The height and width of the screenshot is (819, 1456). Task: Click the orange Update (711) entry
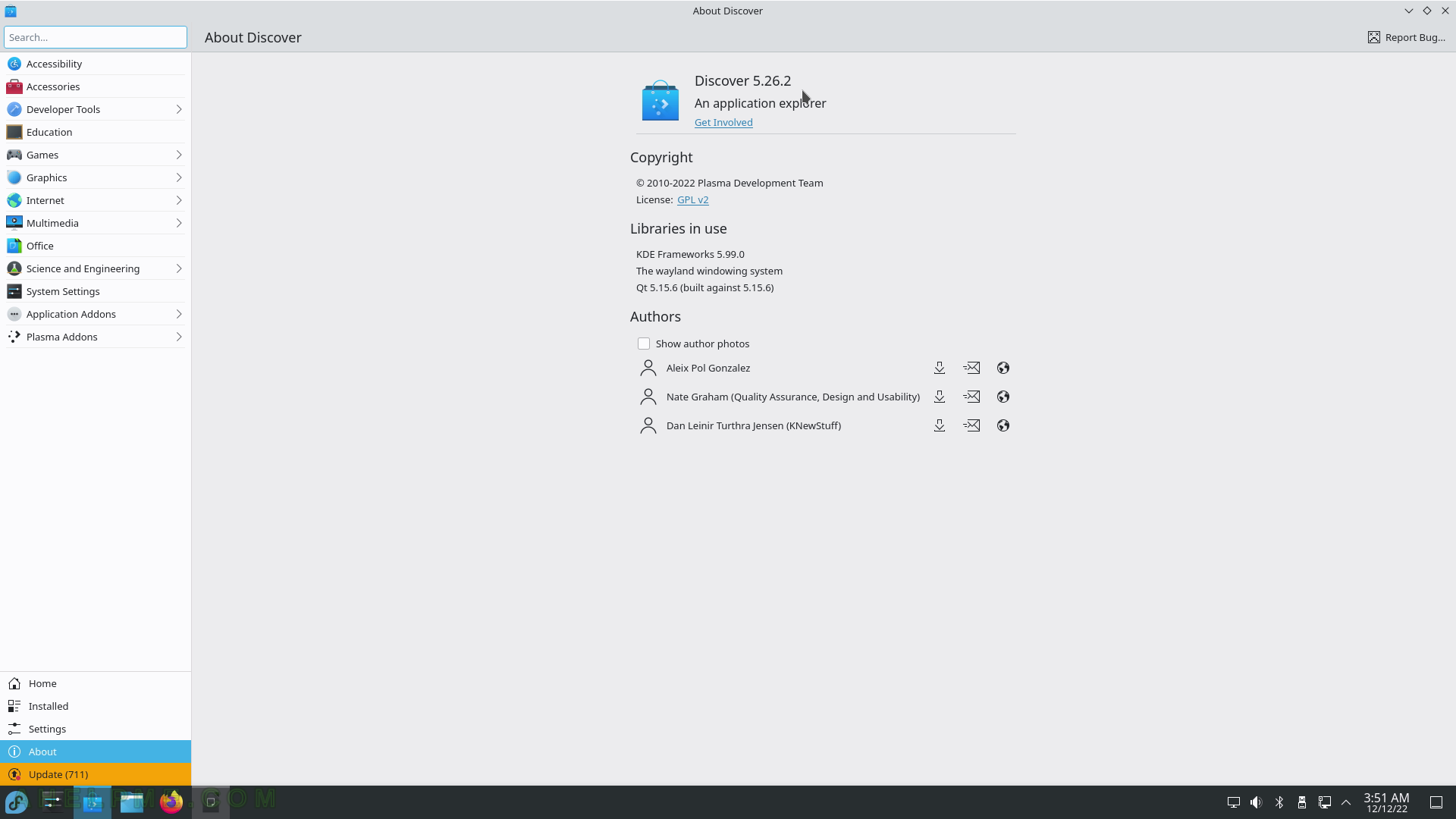(96, 774)
